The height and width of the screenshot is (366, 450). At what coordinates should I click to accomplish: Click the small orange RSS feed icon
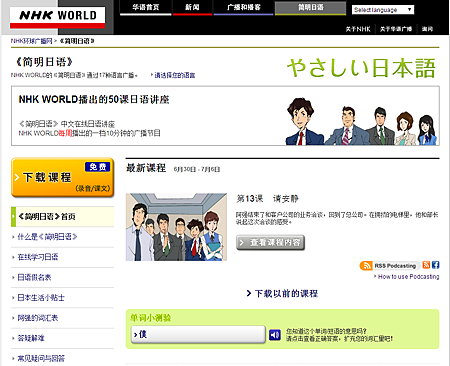coord(426,265)
